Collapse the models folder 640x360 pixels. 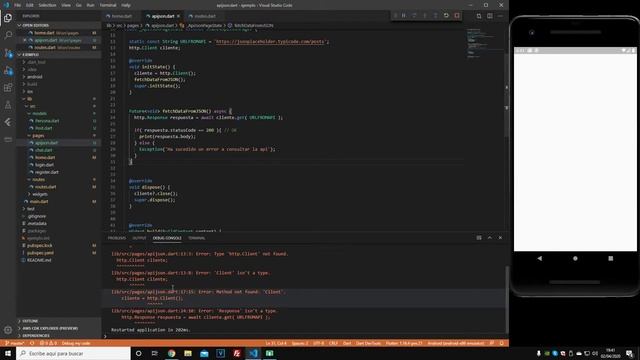coord(40,113)
